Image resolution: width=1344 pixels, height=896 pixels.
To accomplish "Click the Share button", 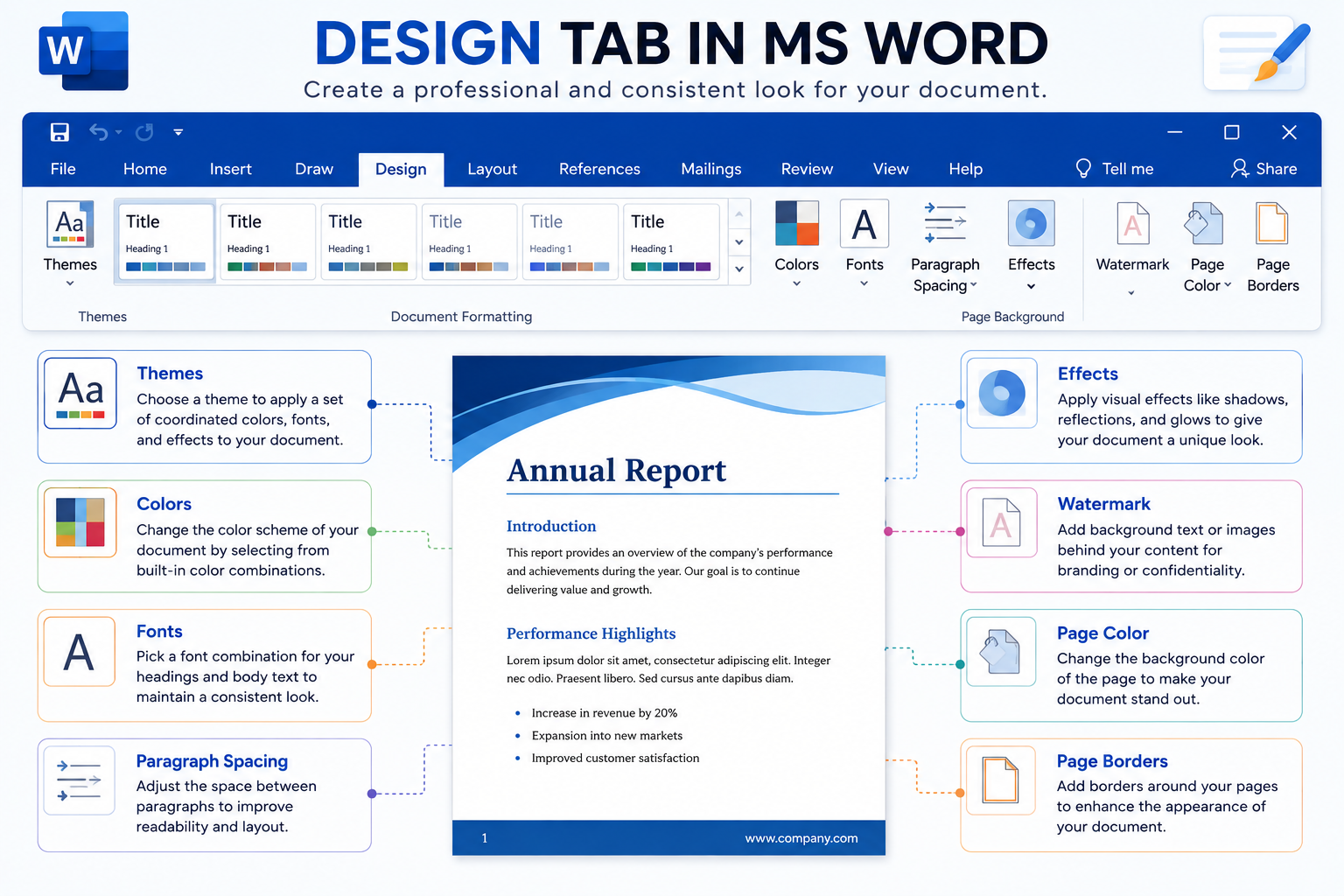I will [x=1264, y=169].
